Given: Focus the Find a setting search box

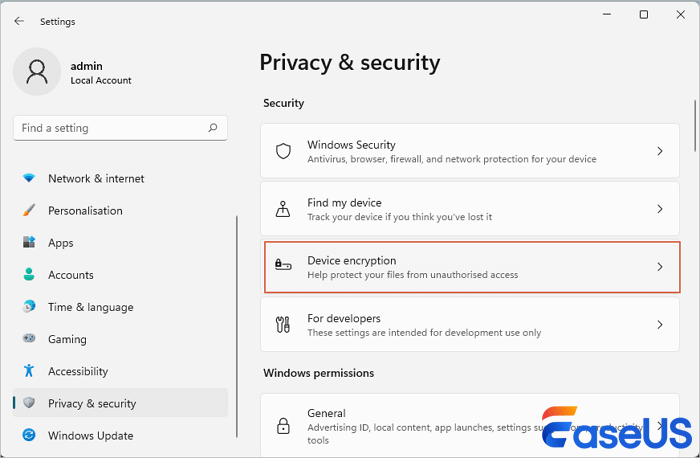Looking at the screenshot, I should coord(110,128).
